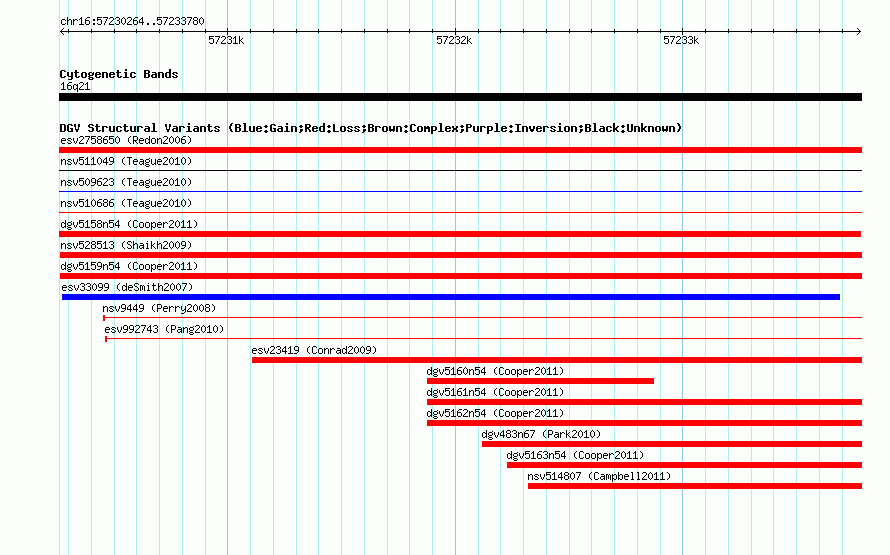Click the red bar under dgv483n67
The width and height of the screenshot is (890, 555).
click(x=672, y=444)
